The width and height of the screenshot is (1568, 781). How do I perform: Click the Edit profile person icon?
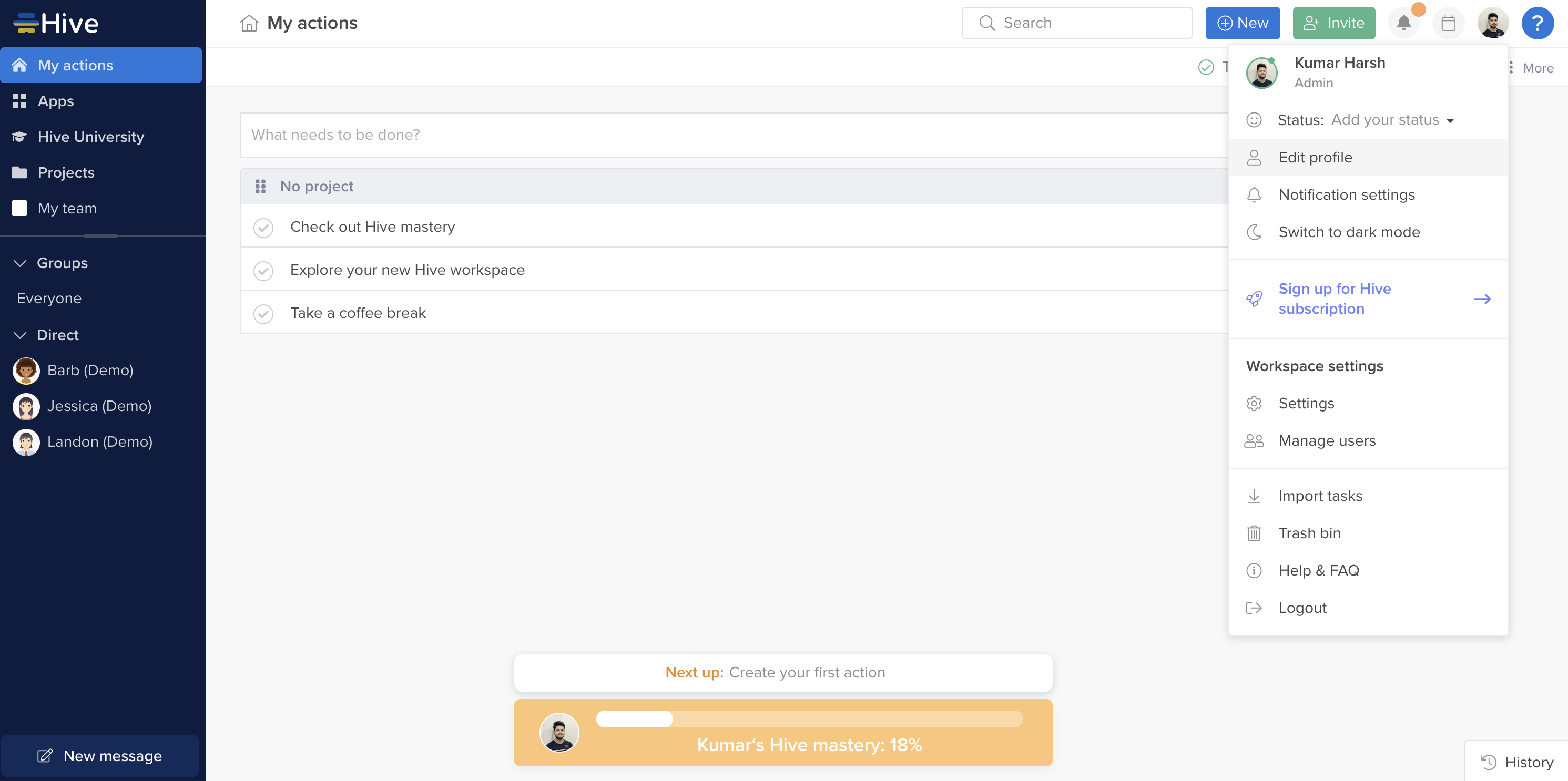pyautogui.click(x=1254, y=158)
